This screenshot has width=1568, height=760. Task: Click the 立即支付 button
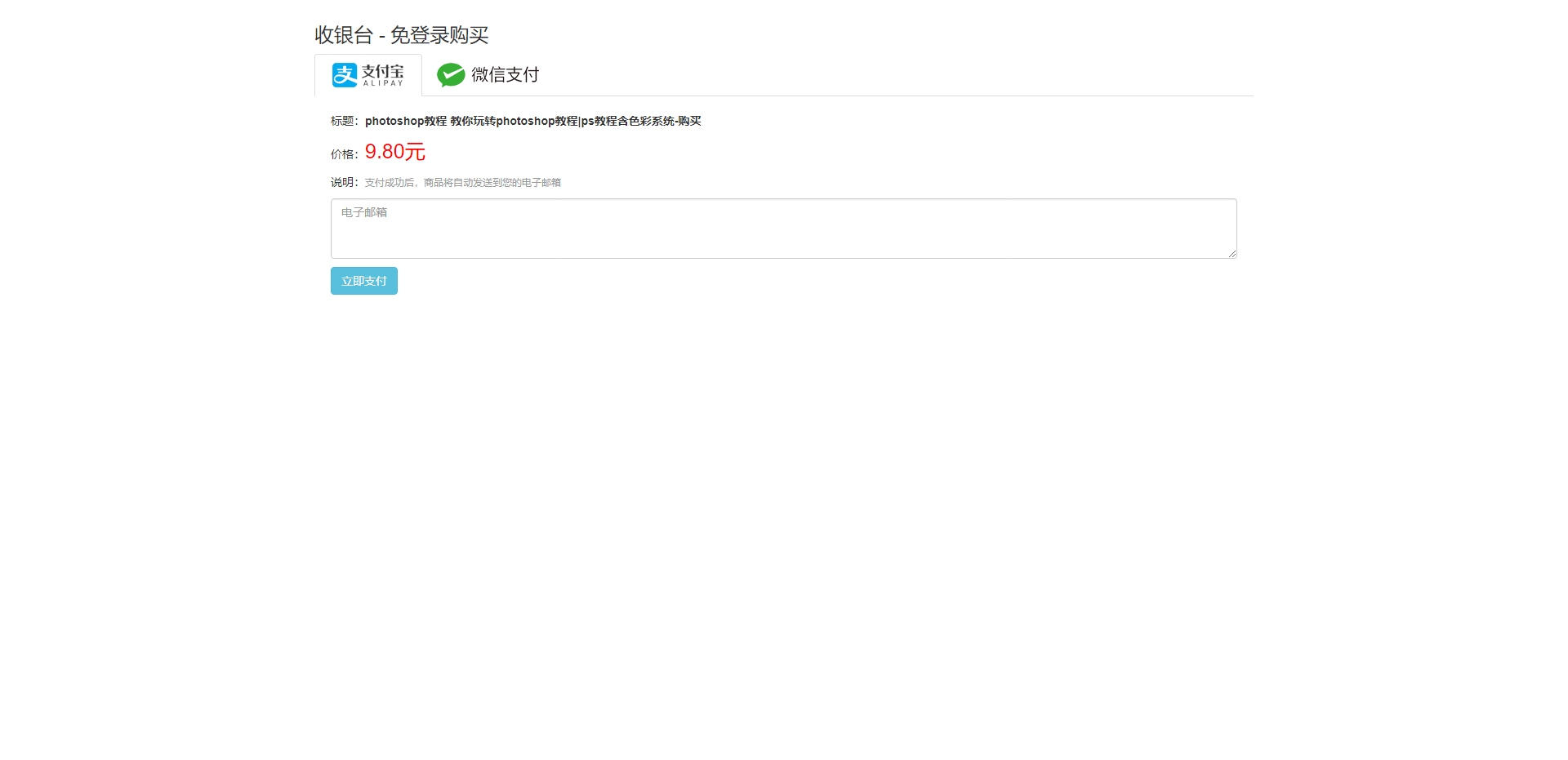pos(364,281)
